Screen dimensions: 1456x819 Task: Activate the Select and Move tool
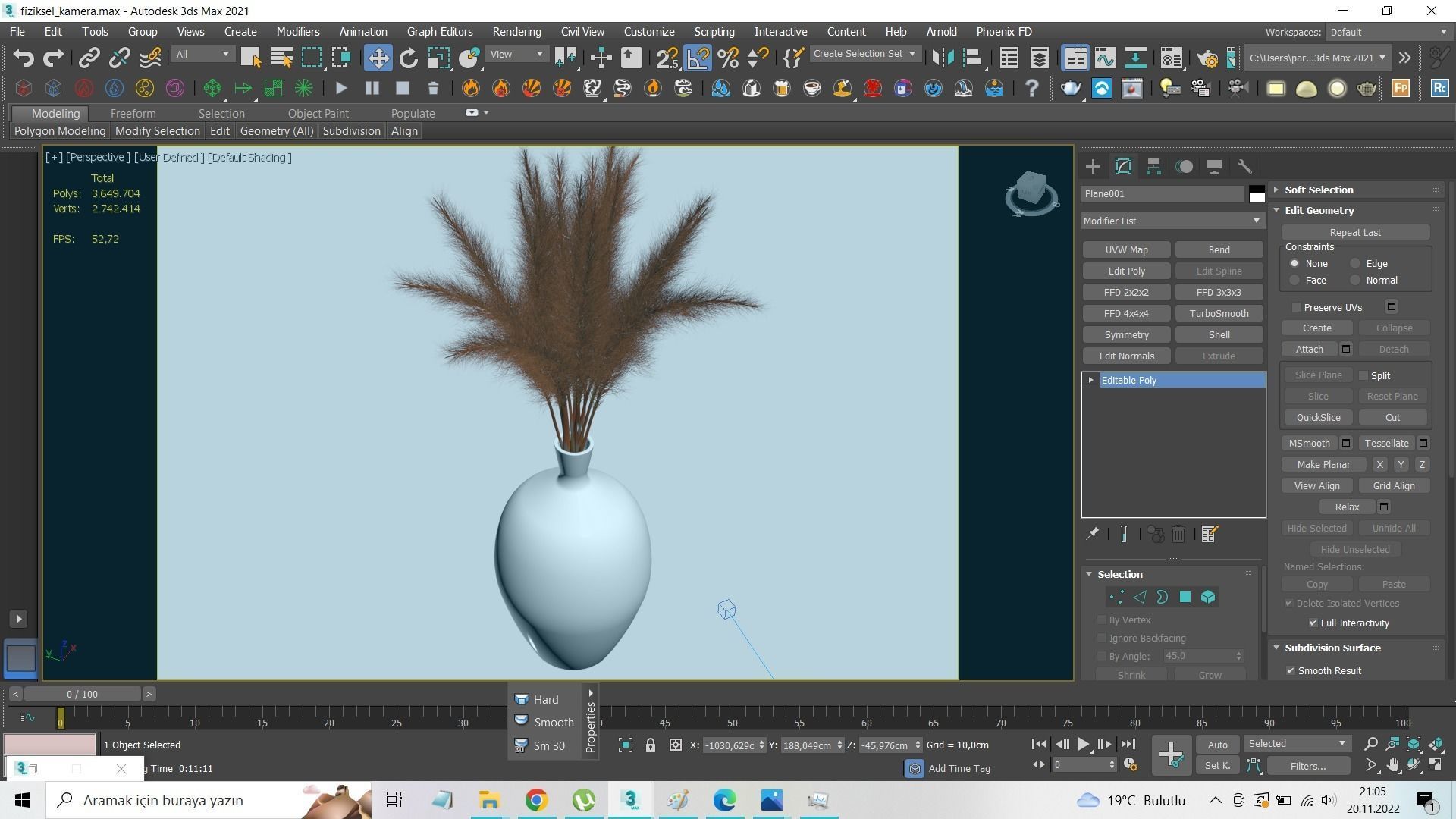378,58
